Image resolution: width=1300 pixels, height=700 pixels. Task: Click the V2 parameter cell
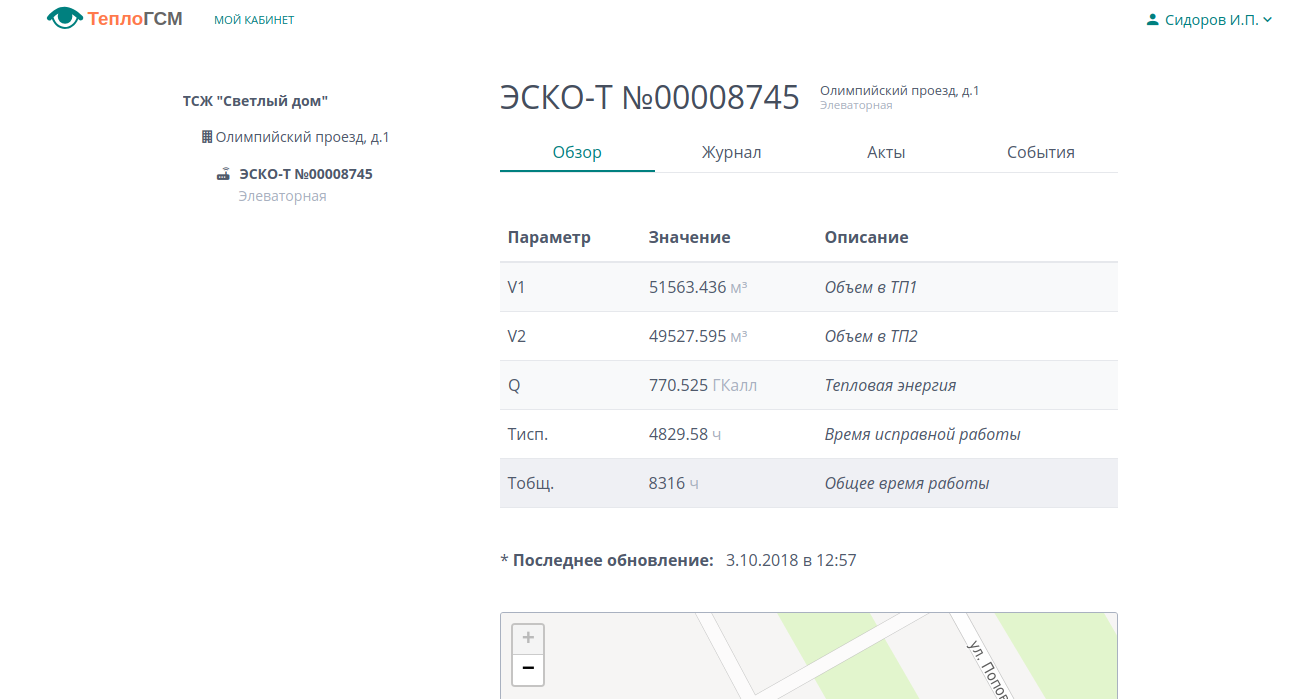517,336
